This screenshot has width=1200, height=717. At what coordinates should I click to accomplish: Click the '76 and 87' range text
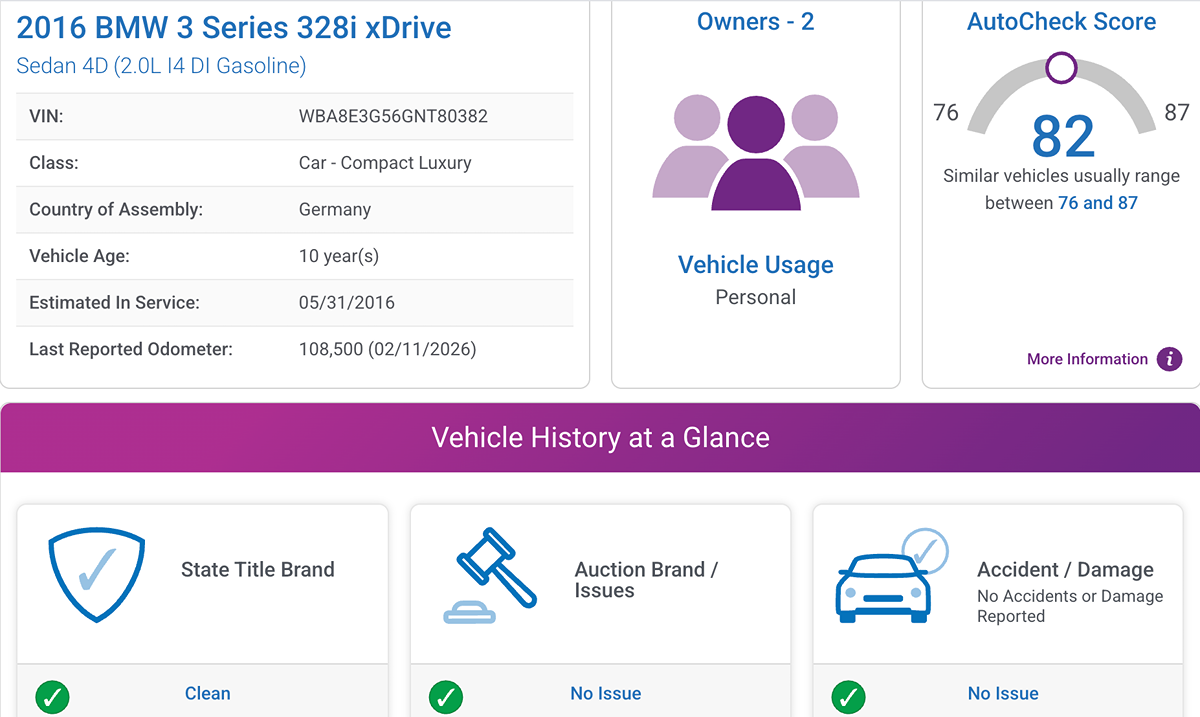coord(1098,203)
